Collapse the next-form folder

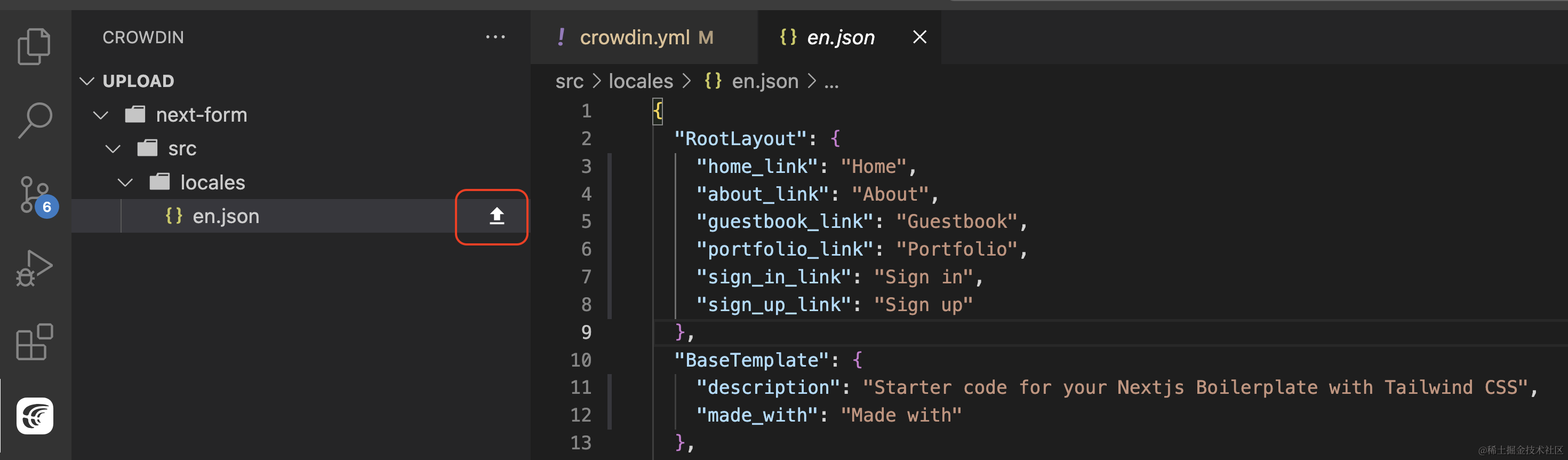(x=101, y=115)
